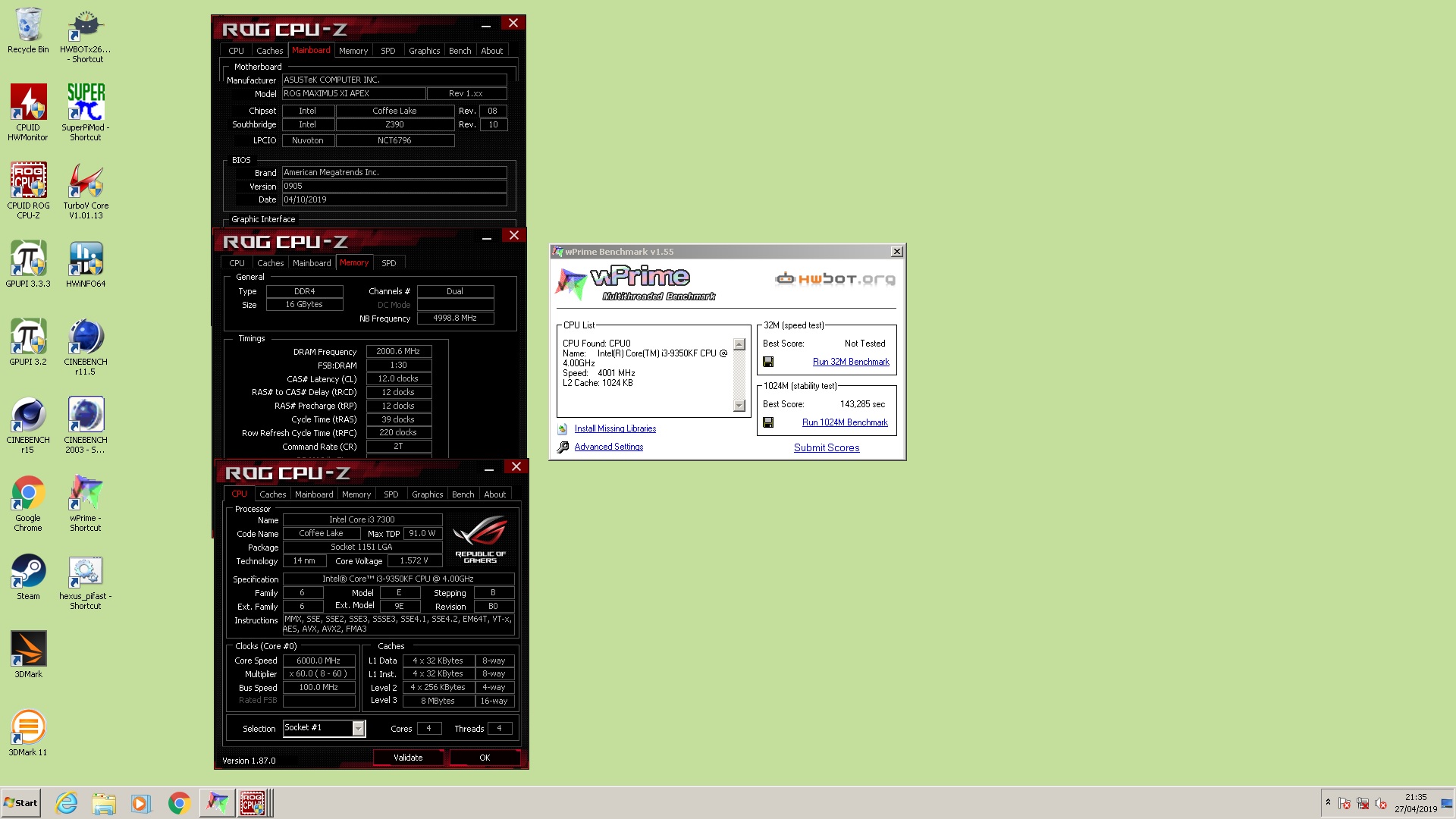Image resolution: width=1456 pixels, height=819 pixels.
Task: Open Graphics tab in top CPU-Z window
Action: point(424,51)
